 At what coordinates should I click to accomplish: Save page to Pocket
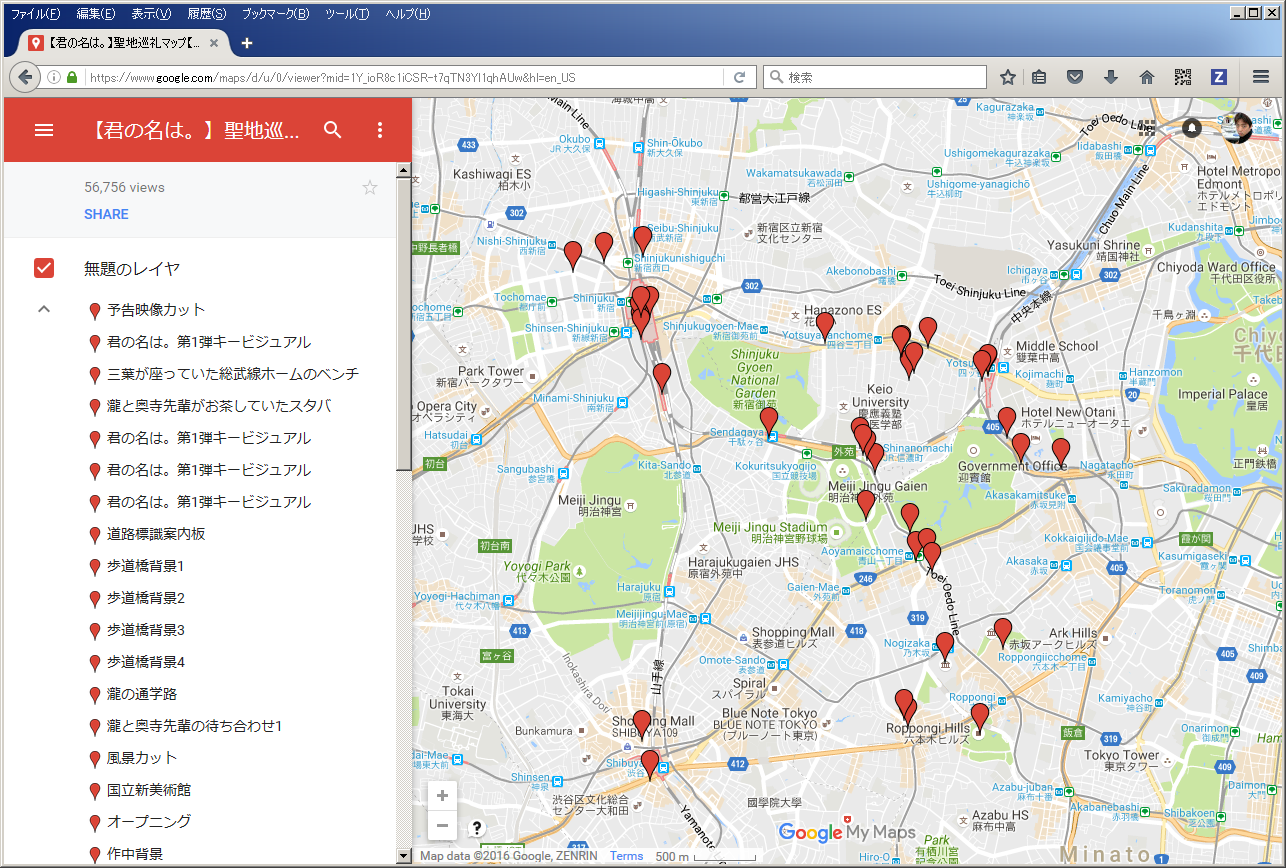pyautogui.click(x=1075, y=77)
